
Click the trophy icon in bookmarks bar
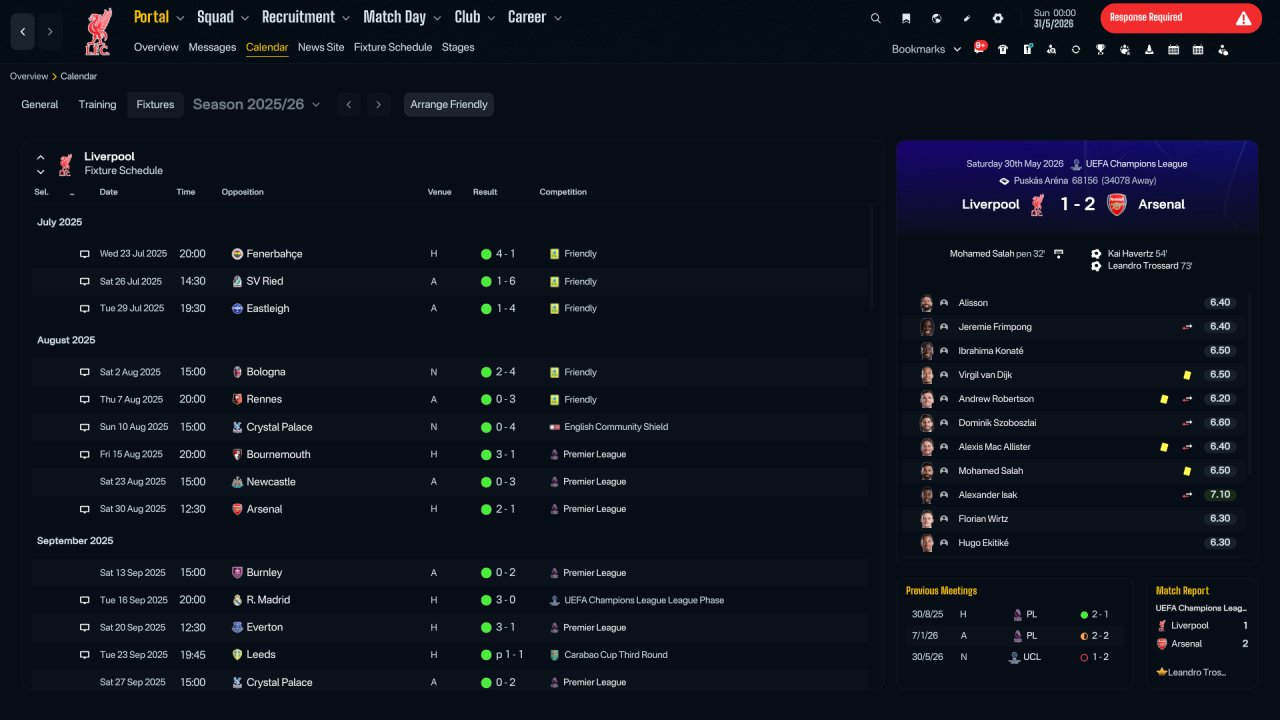coord(1100,49)
